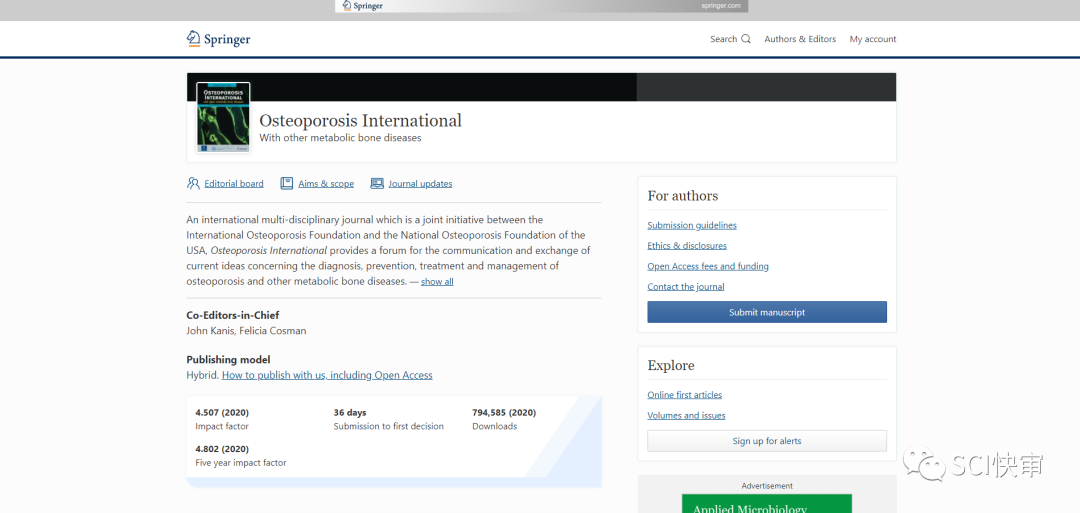The height and width of the screenshot is (513, 1080).
Task: Click Contact the journal link
Action: (x=686, y=287)
